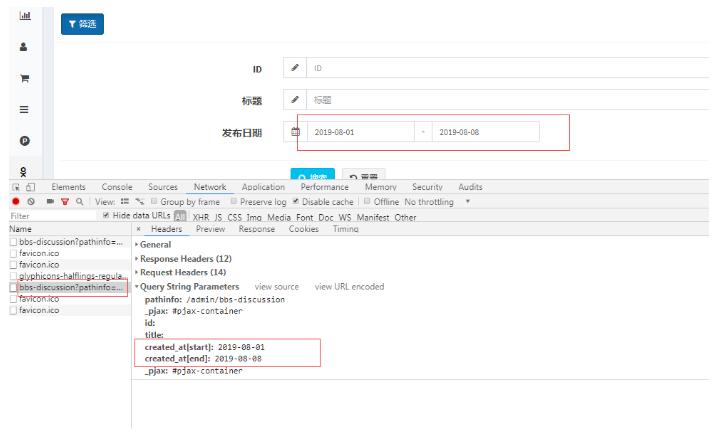Close the request details pane
Image resolution: width=720 pixels, height=437 pixels.
coord(139,229)
